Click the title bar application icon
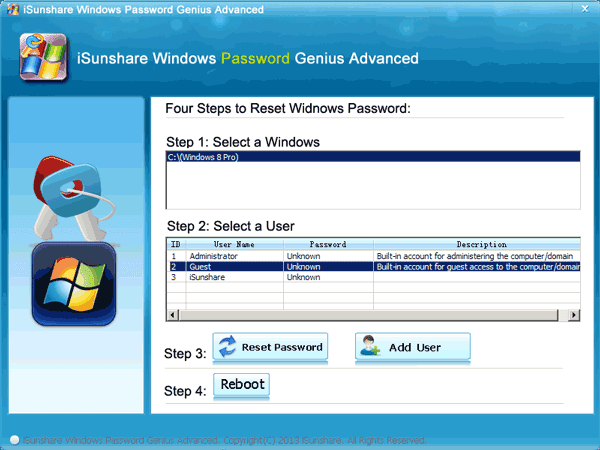This screenshot has width=600, height=450. point(13,9)
